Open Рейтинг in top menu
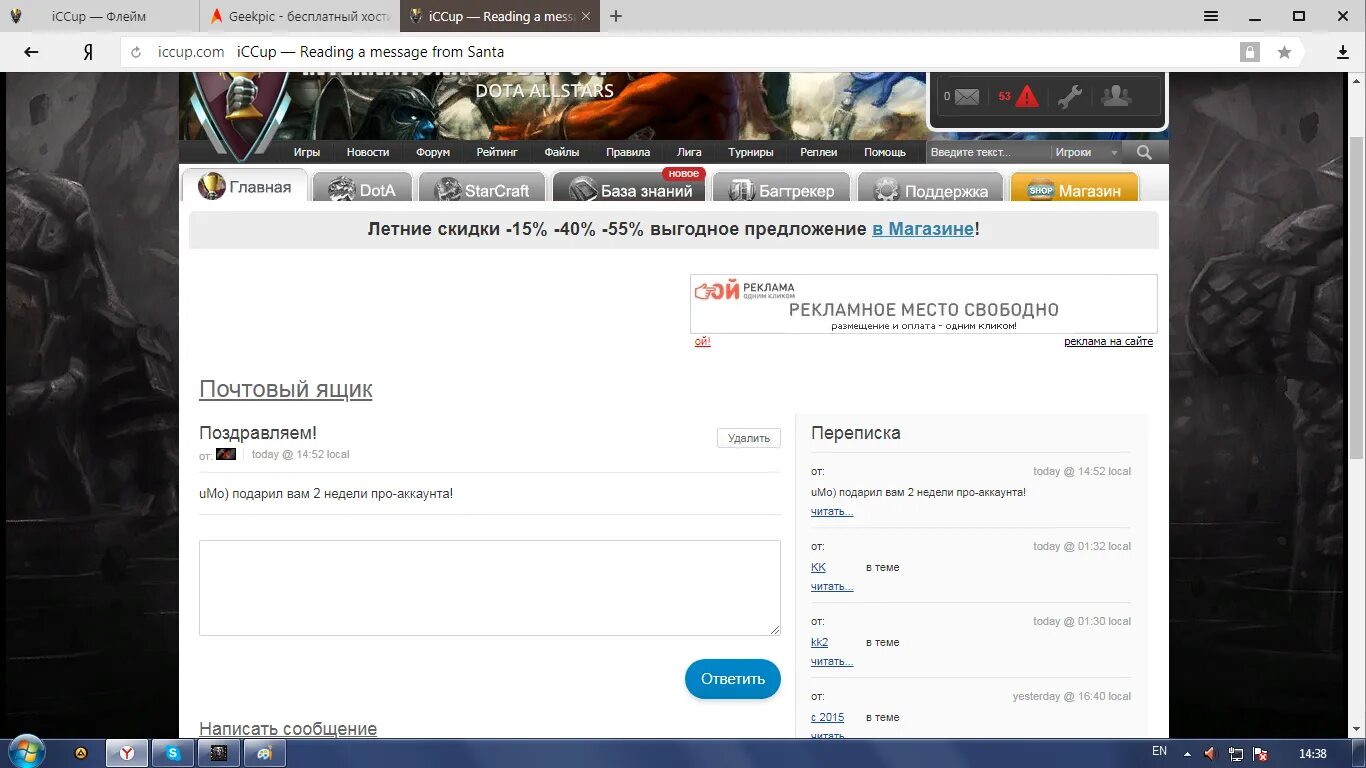This screenshot has height=768, width=1366. [x=497, y=152]
